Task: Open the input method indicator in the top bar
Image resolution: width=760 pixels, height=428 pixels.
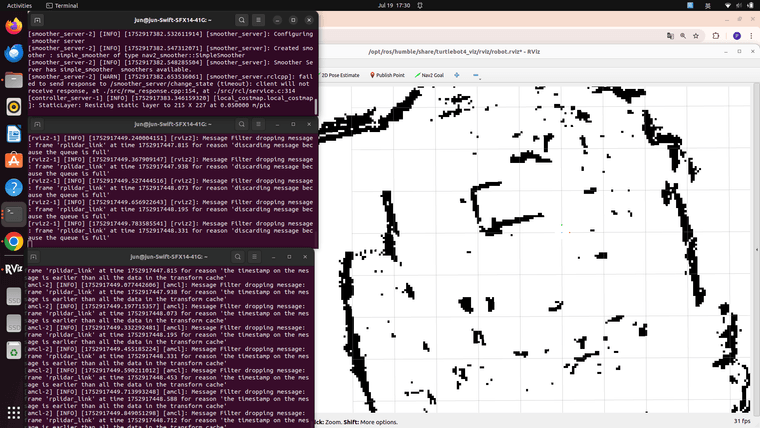Action: coord(708,5)
